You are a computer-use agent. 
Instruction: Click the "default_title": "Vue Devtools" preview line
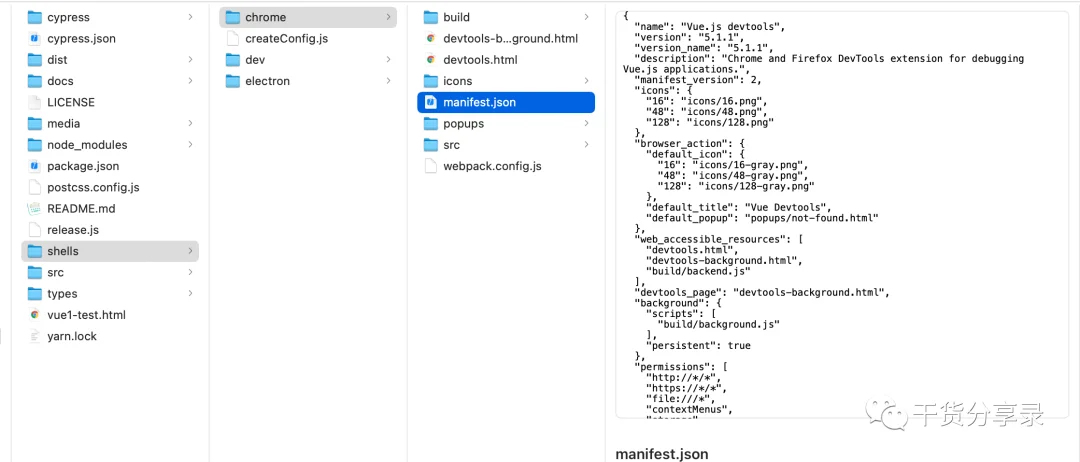tap(738, 207)
